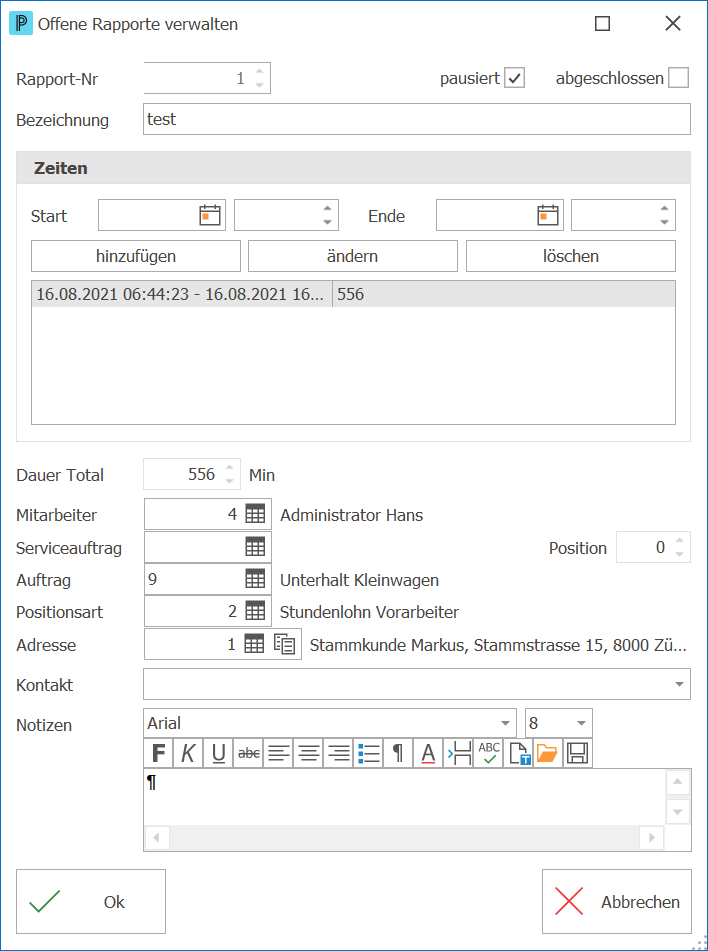Click the notes scroll right arrow

(x=652, y=838)
